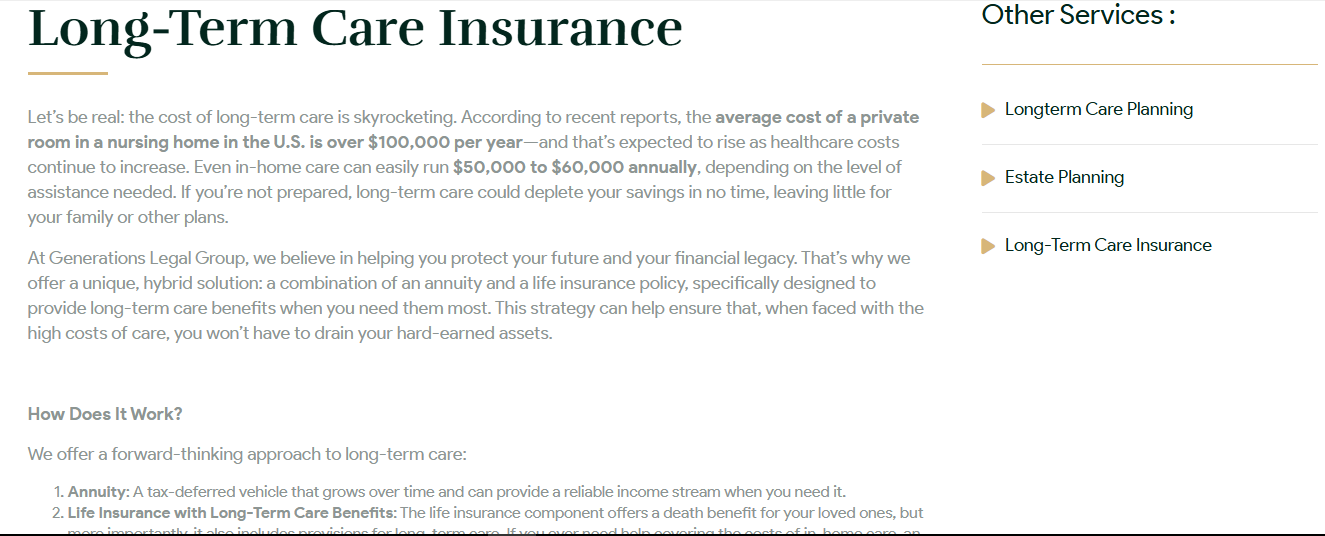Go to the Estate Planning service link
The image size is (1325, 536).
click(1064, 177)
